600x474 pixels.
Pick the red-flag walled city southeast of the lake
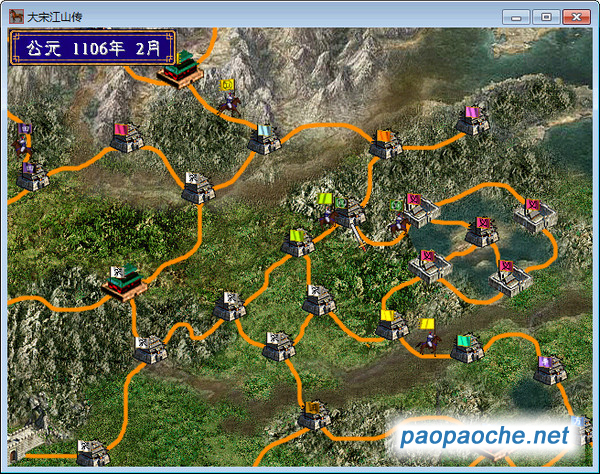tap(510, 279)
